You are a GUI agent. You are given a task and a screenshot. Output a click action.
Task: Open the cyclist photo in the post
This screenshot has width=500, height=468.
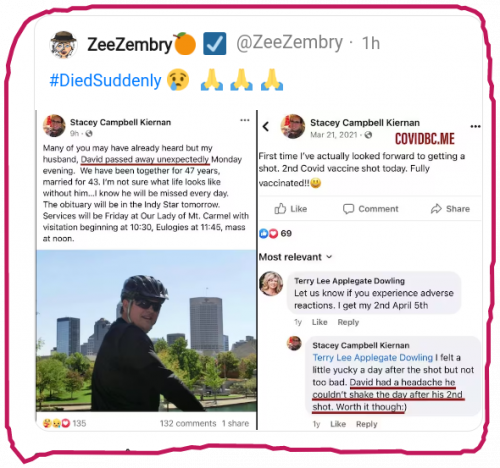tap(146, 330)
